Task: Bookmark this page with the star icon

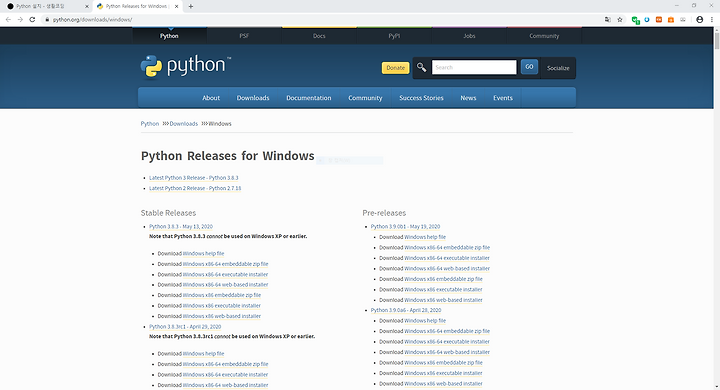Action: click(620, 19)
